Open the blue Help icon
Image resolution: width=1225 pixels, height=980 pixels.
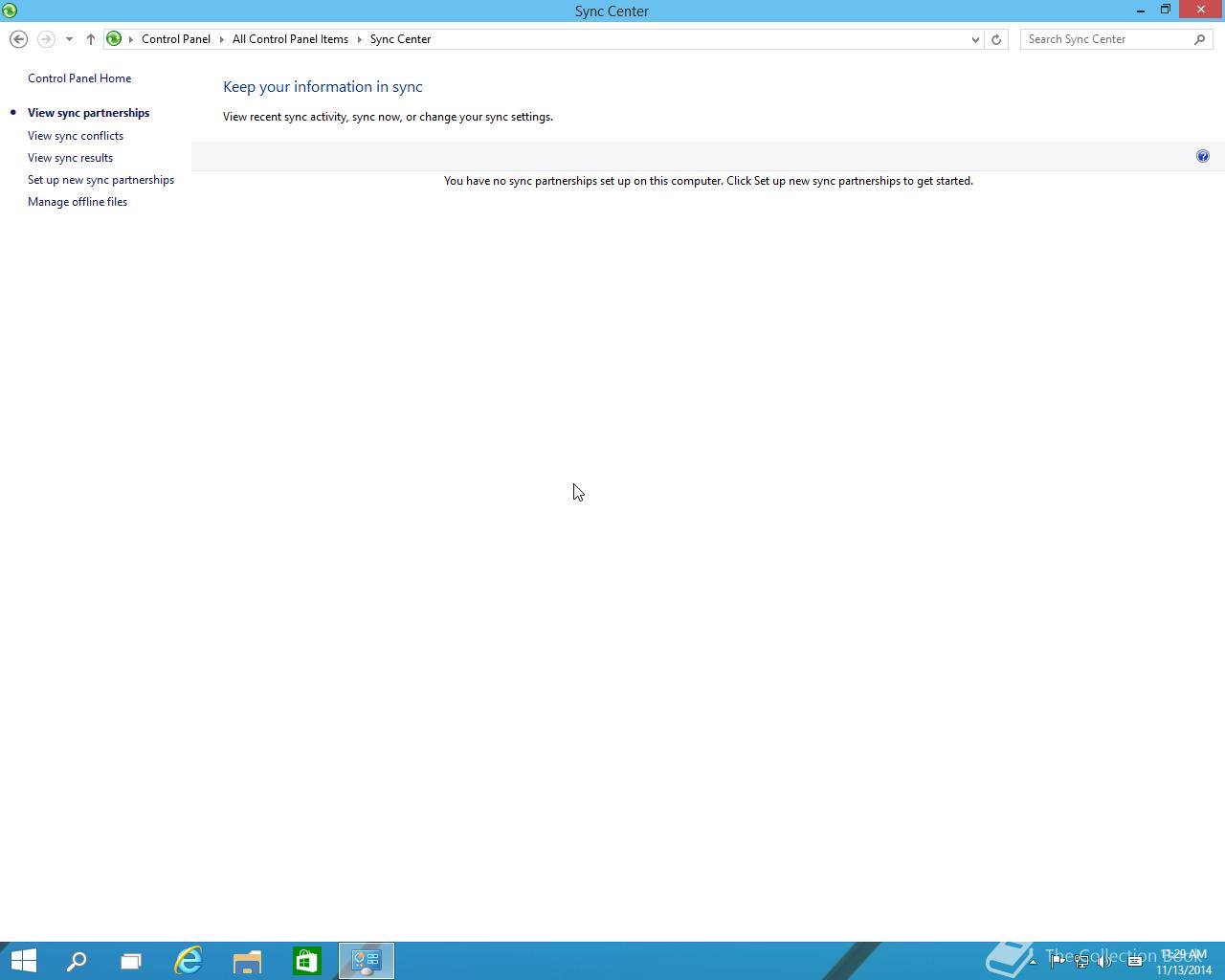pyautogui.click(x=1203, y=156)
